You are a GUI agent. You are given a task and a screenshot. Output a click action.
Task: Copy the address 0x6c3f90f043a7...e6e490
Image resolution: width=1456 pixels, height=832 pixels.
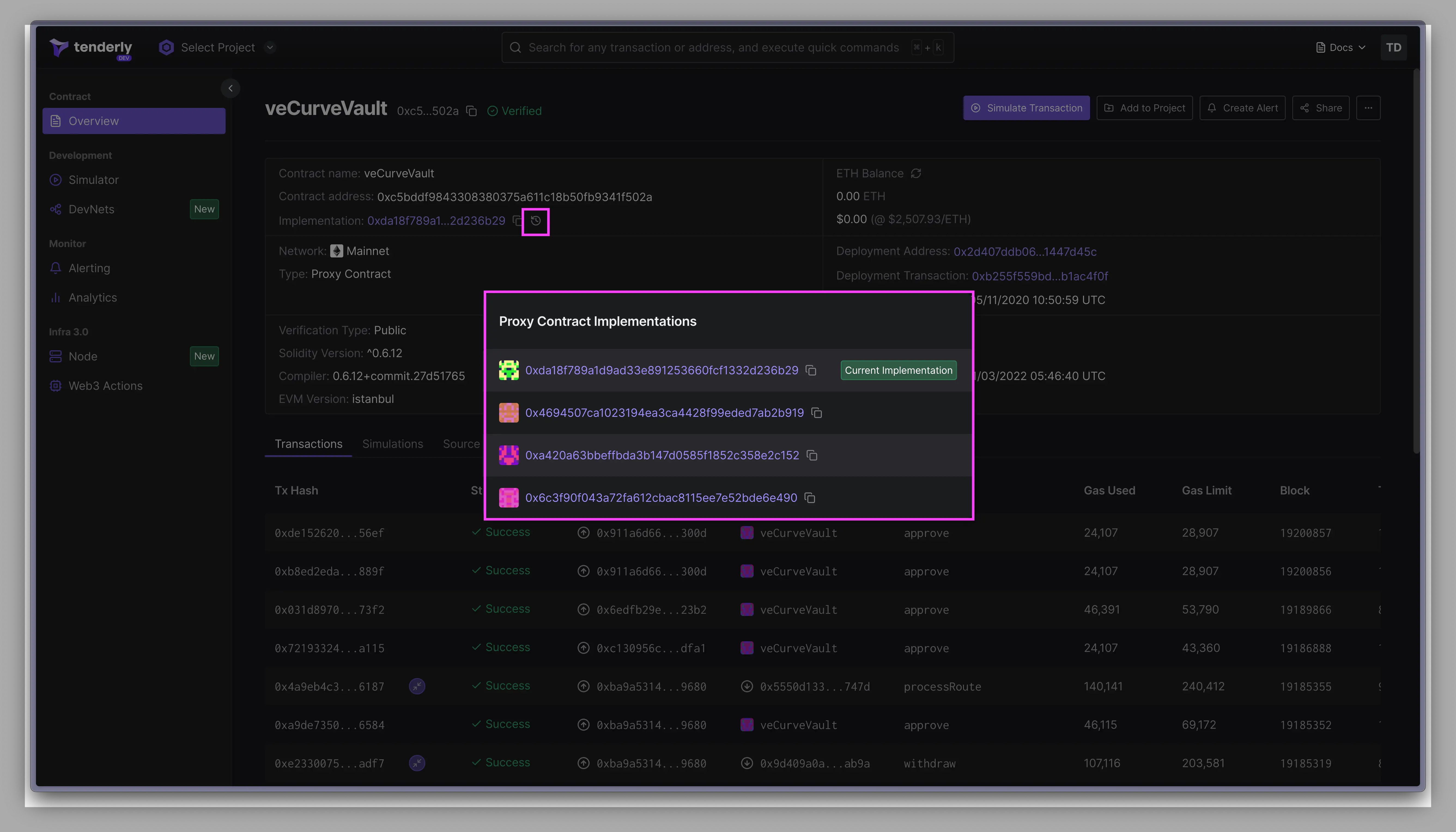click(x=810, y=498)
